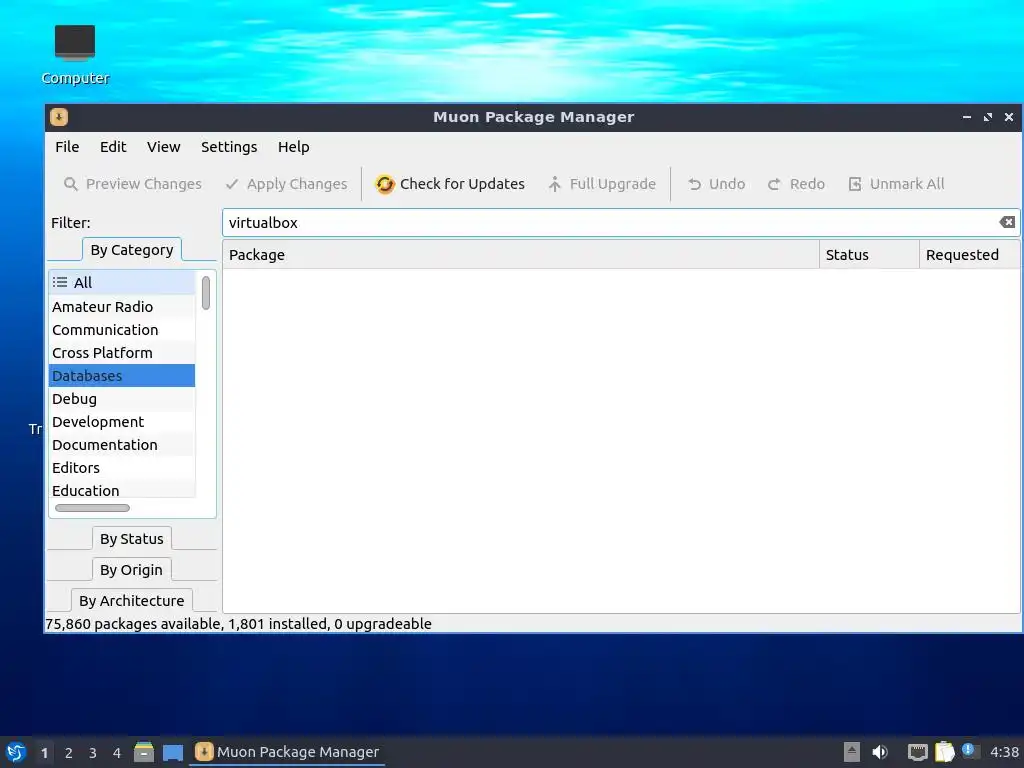The width and height of the screenshot is (1024, 768).
Task: Click the Unmark All icon
Action: click(x=855, y=184)
